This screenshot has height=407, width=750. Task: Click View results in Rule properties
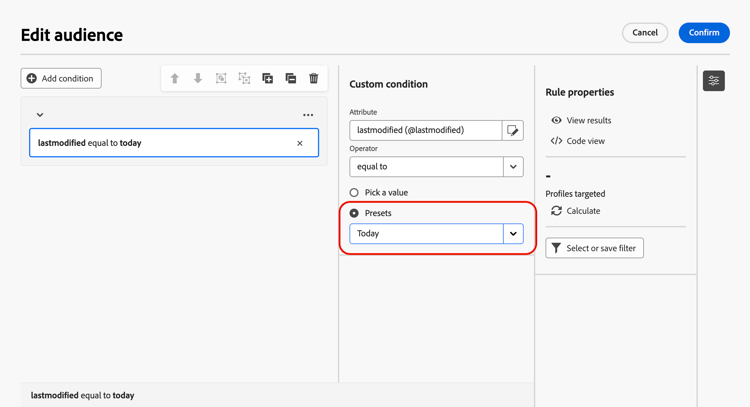581,120
